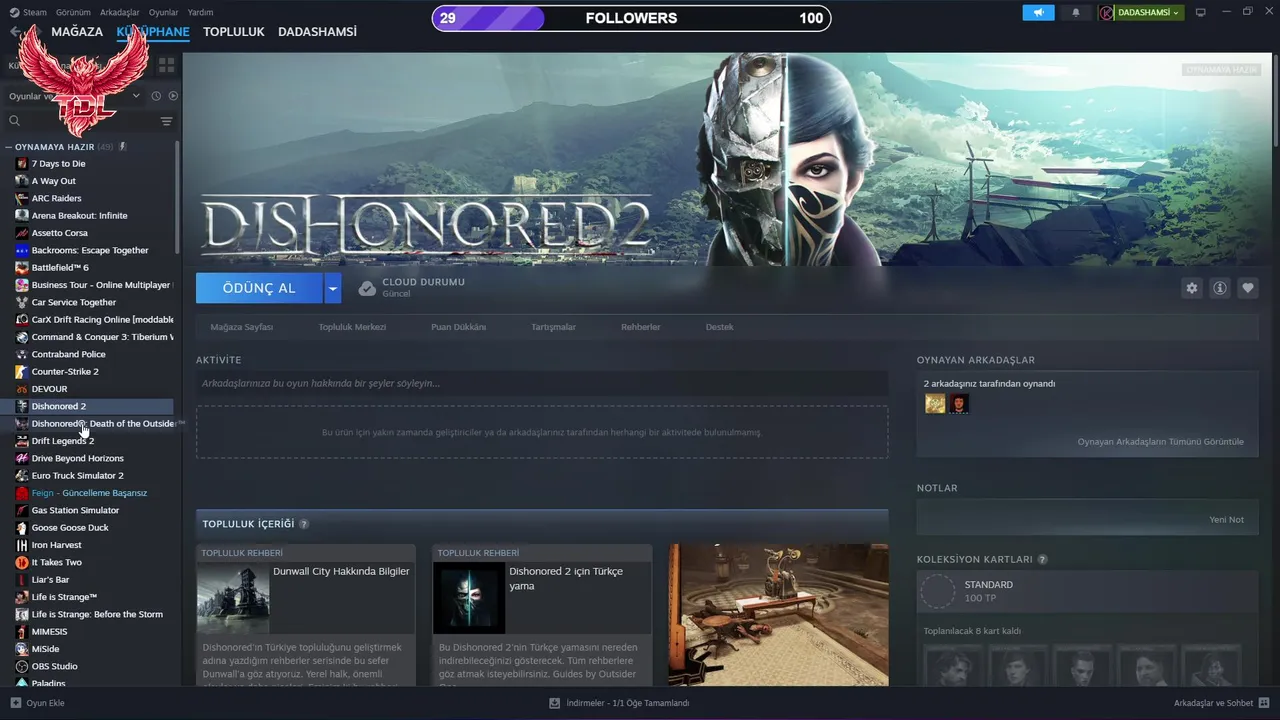Image resolution: width=1280 pixels, height=720 pixels.
Task: Add Dishonored 2 to favorites heart
Action: point(1248,288)
